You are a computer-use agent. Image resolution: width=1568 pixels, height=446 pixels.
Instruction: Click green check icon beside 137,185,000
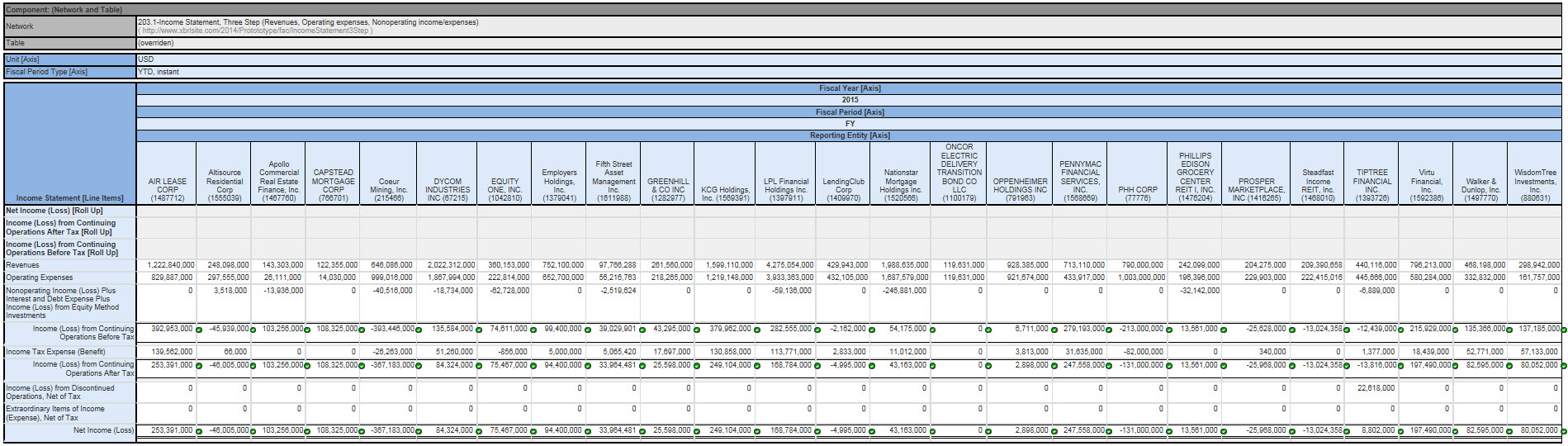tap(1563, 330)
